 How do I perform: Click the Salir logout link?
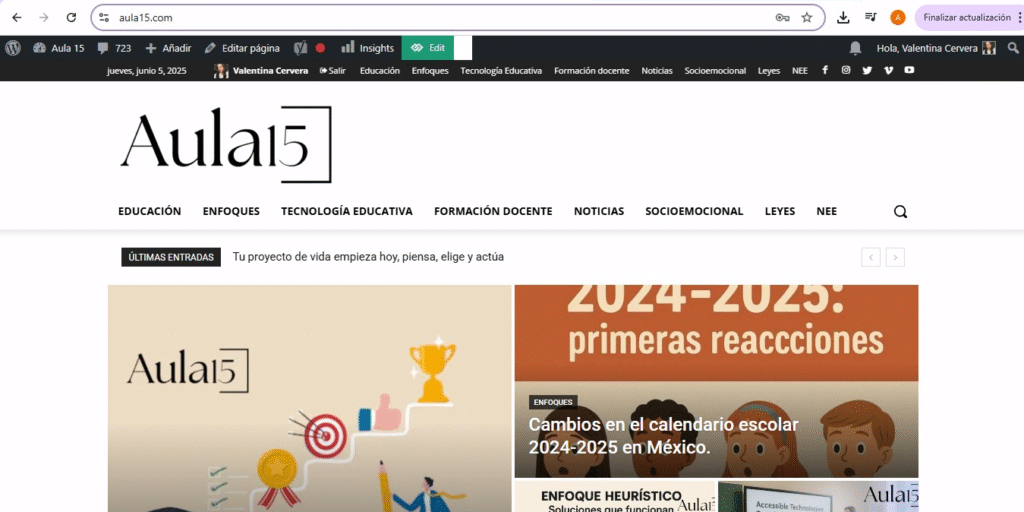click(332, 71)
